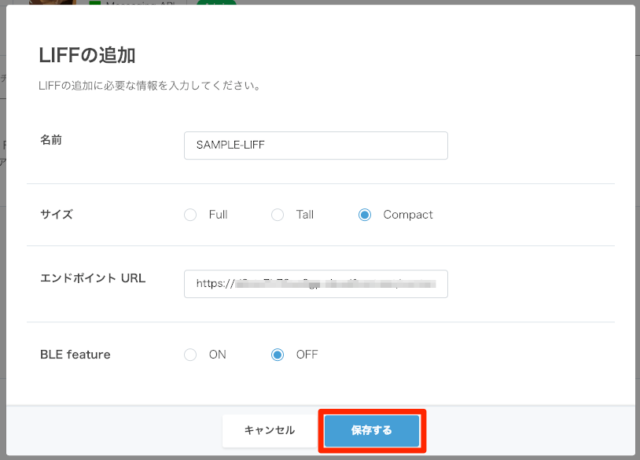
Task: Click the 名前 field label
Action: point(51,140)
